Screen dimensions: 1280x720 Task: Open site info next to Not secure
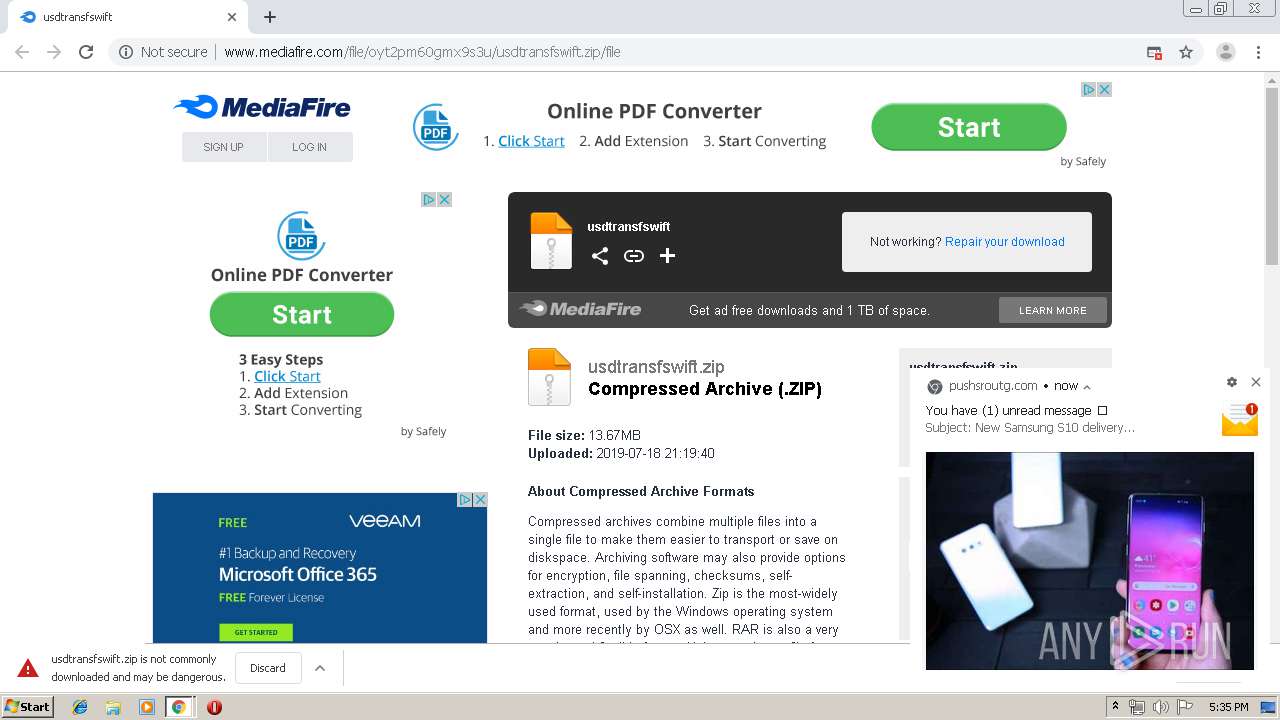click(x=126, y=52)
